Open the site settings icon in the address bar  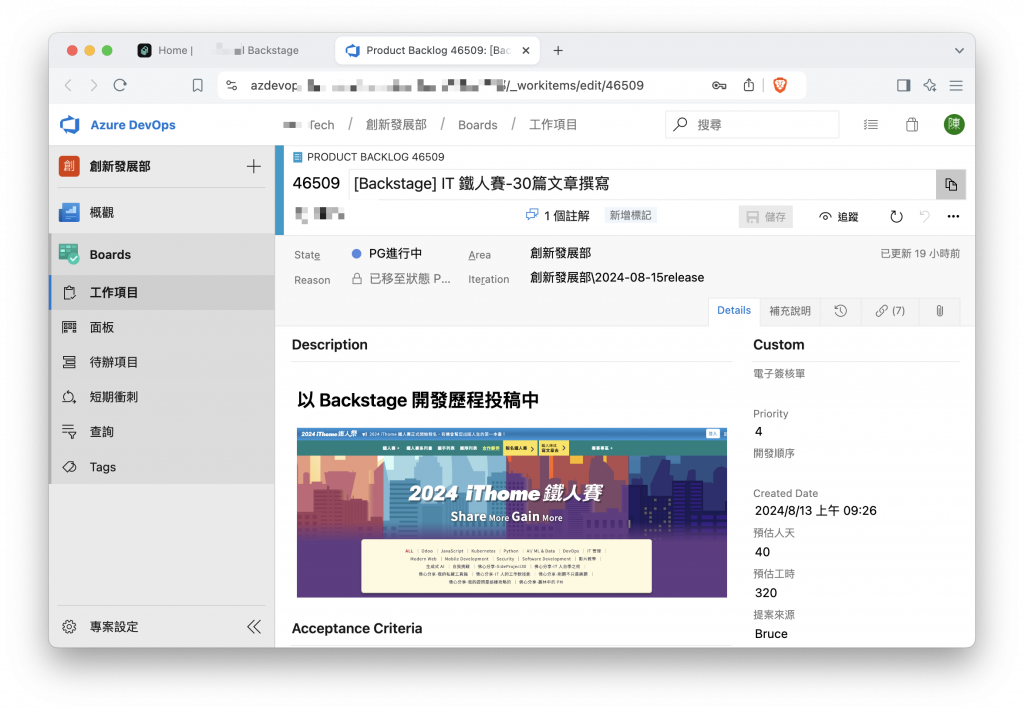tap(232, 86)
